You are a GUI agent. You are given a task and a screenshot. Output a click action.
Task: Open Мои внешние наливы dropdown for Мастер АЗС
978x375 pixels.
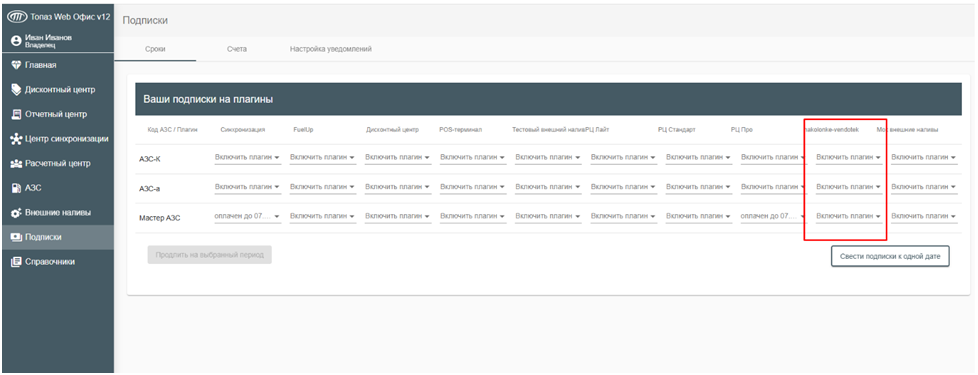[924, 216]
